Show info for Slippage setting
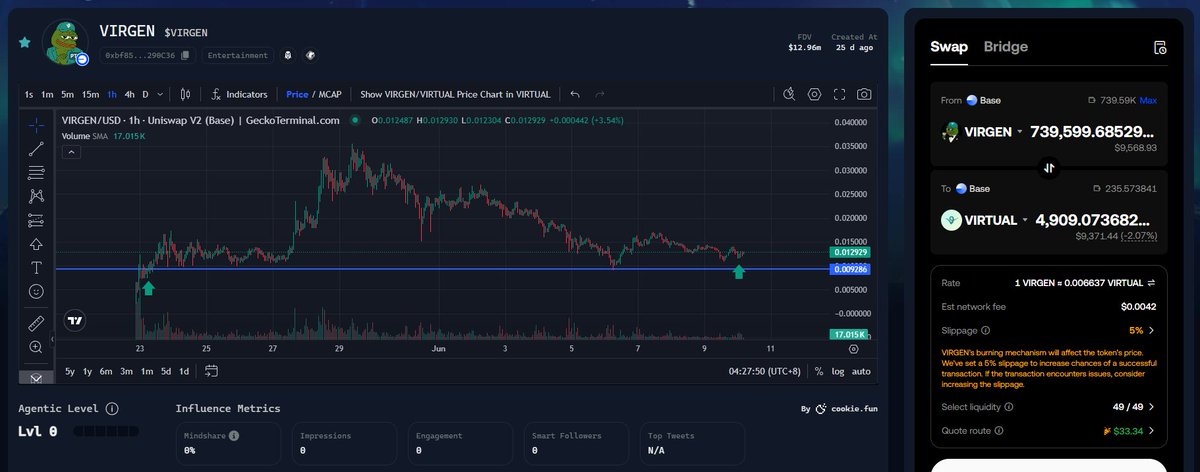1200x472 pixels. point(986,330)
